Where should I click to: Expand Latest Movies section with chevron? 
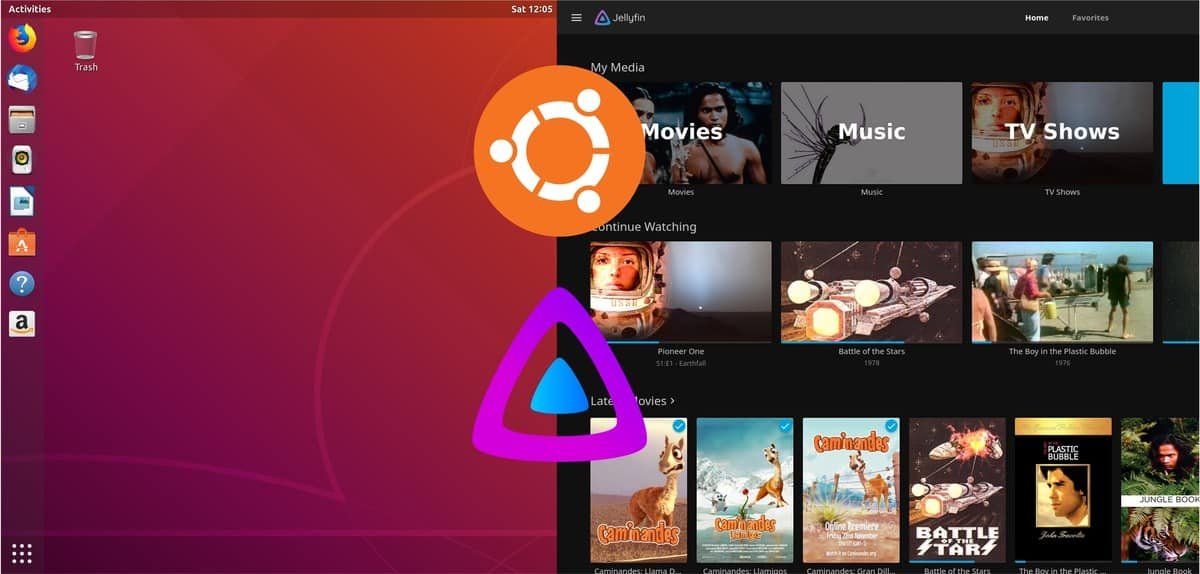click(672, 401)
